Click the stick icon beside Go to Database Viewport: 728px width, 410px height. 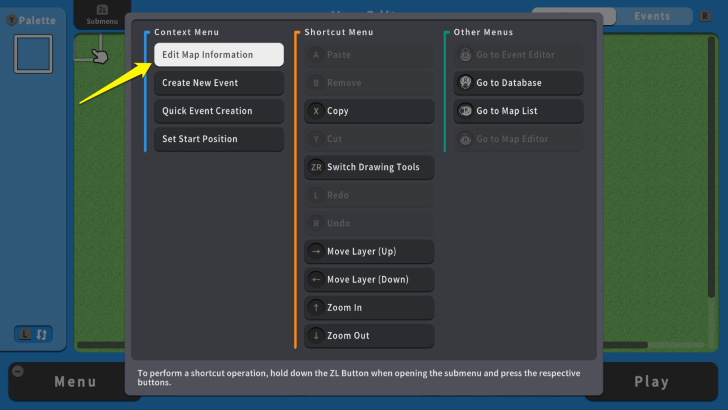465,83
